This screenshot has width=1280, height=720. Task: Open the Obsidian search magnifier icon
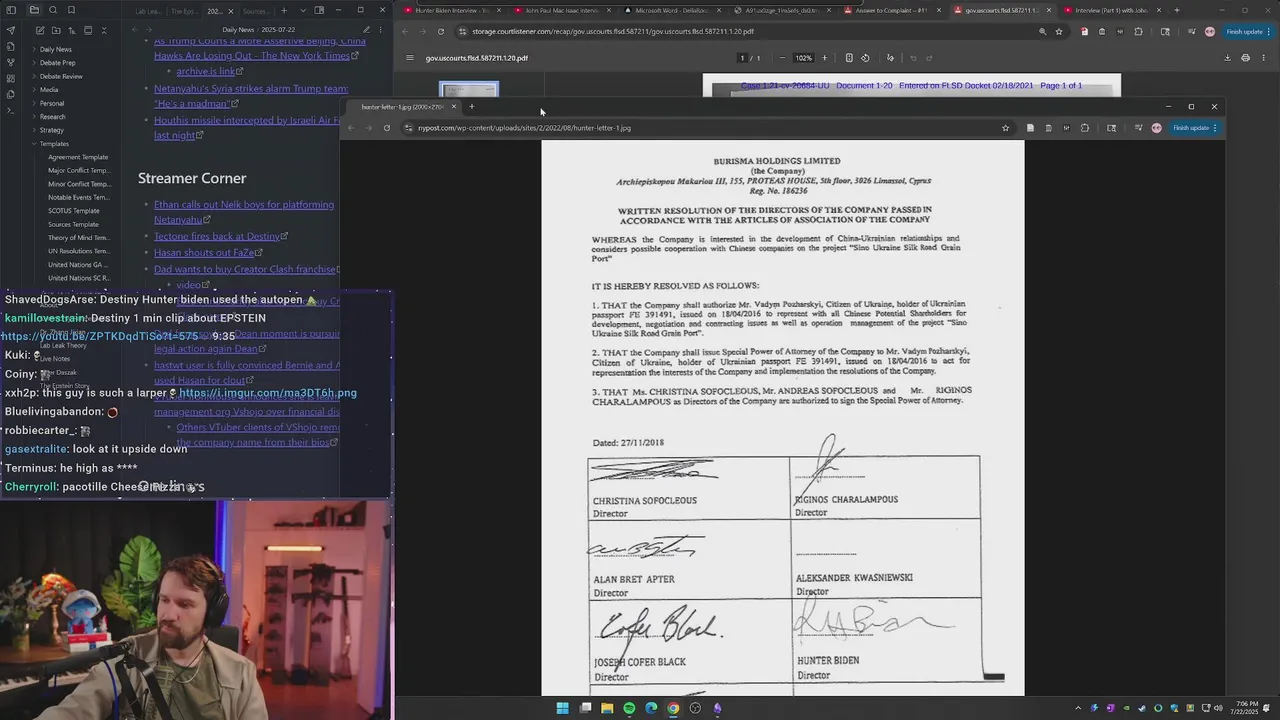coord(53,10)
